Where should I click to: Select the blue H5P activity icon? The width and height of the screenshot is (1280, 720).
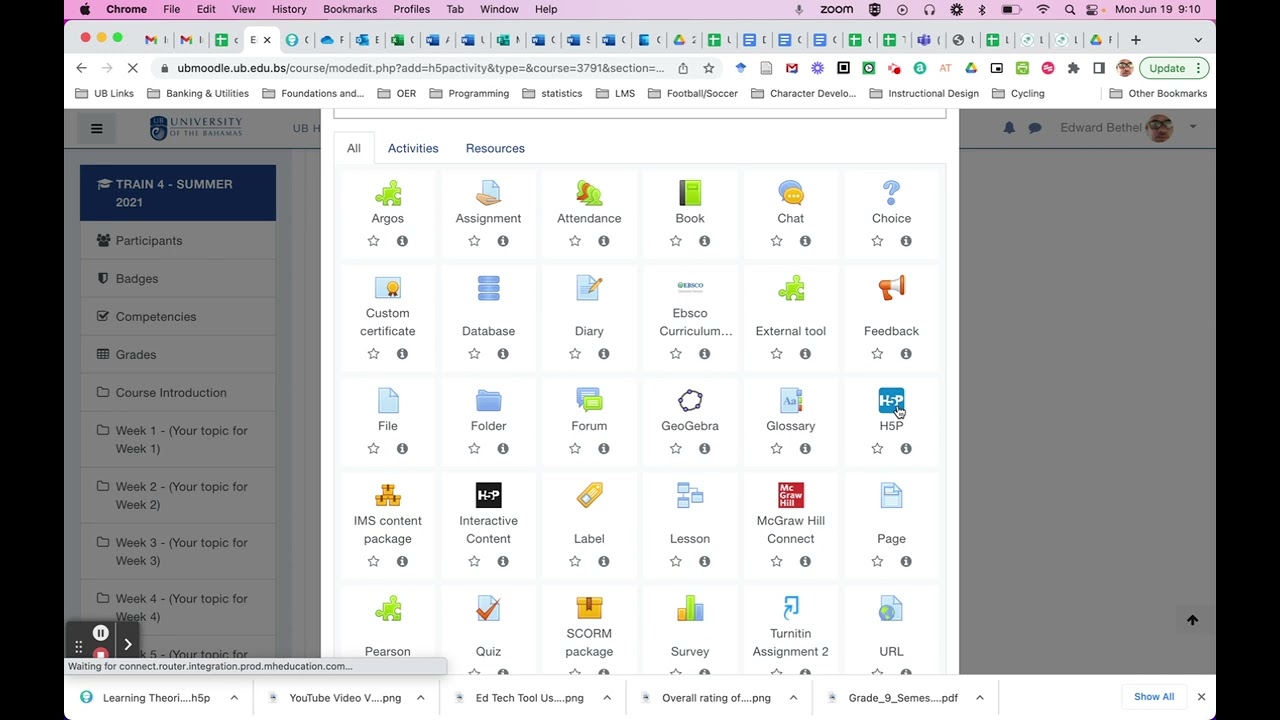891,401
